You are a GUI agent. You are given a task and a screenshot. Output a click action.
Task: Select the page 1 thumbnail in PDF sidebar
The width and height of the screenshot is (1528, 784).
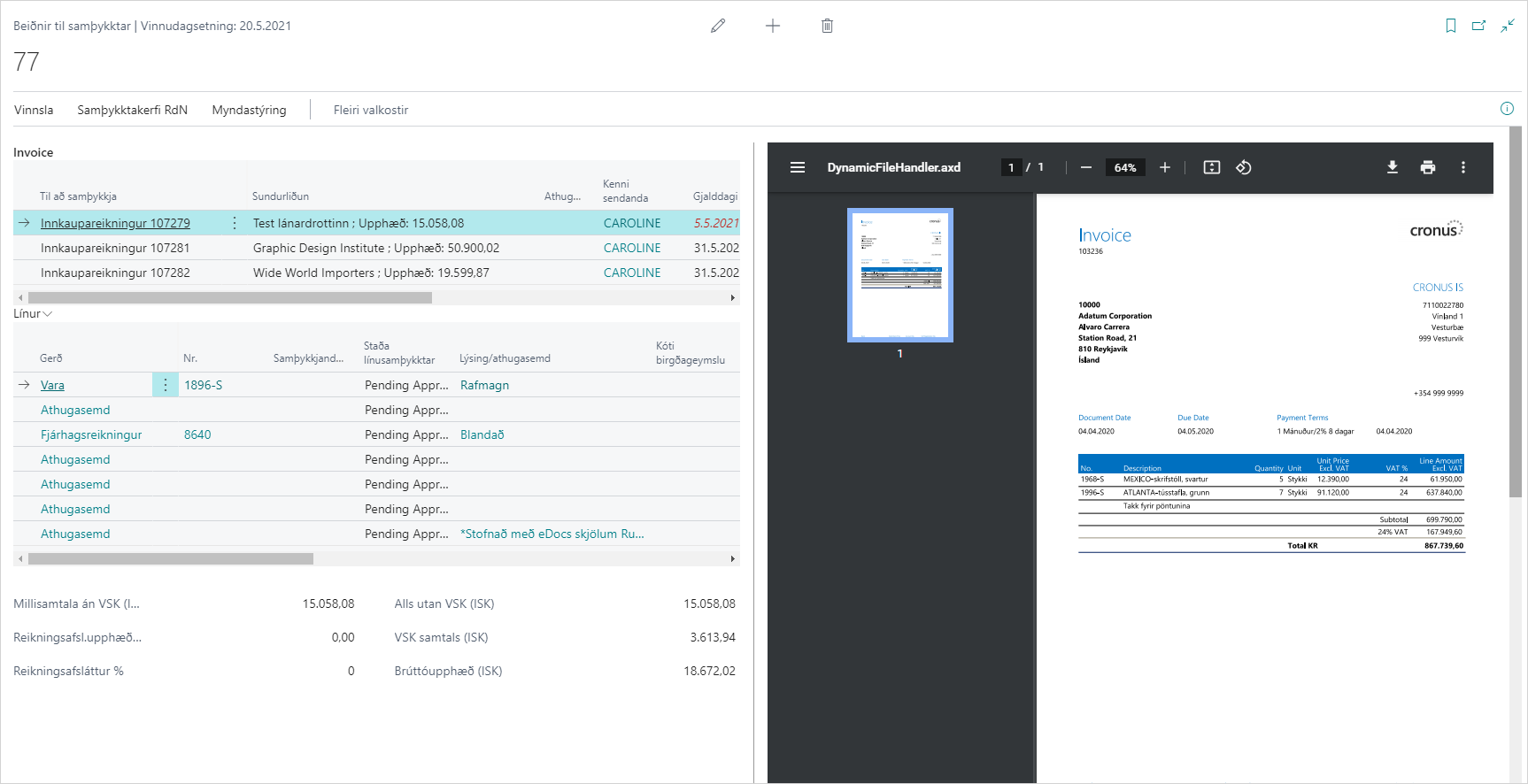[899, 274]
